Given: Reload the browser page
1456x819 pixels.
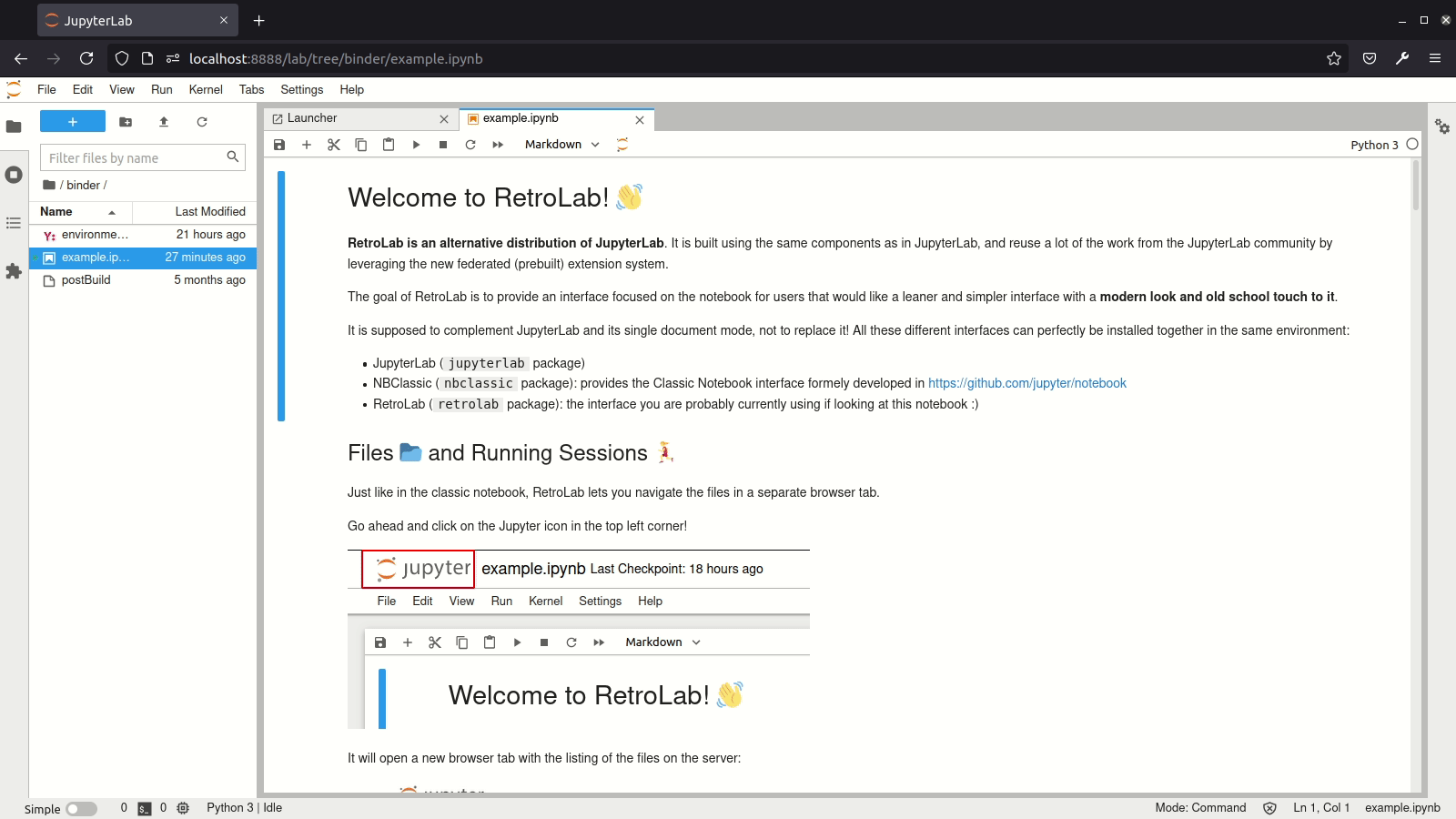Looking at the screenshot, I should pyautogui.click(x=86, y=58).
